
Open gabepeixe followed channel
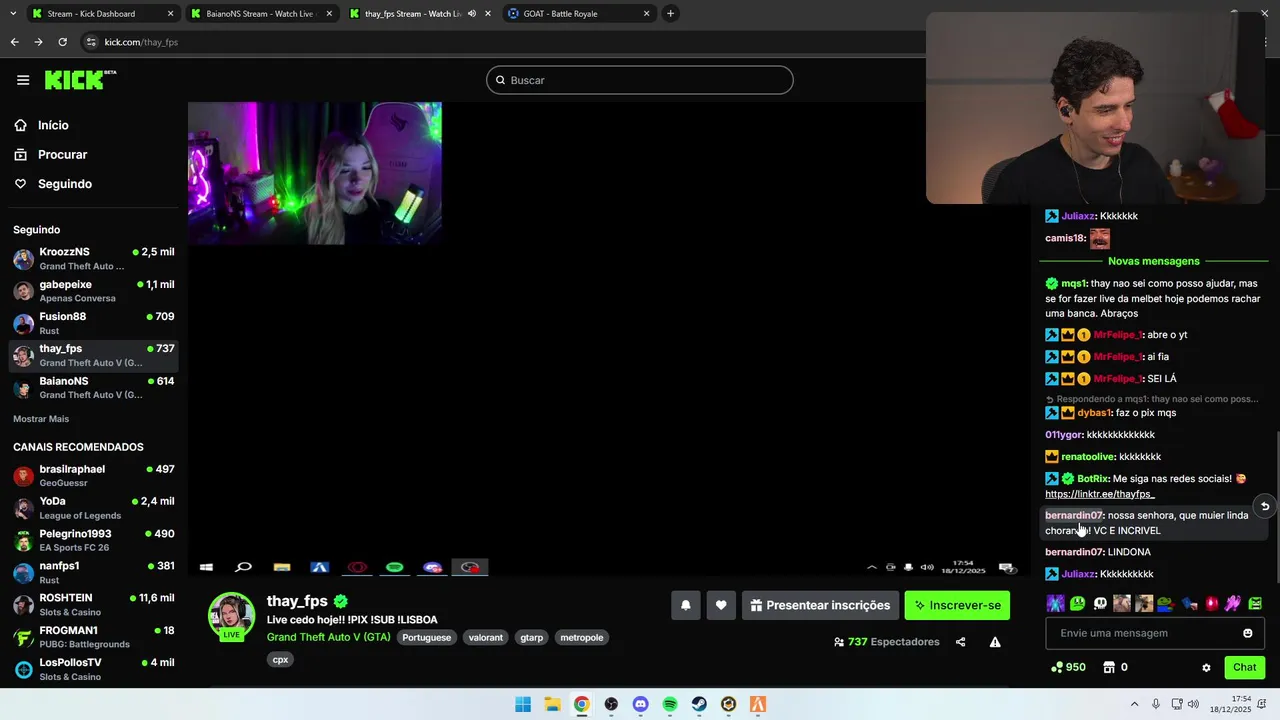94,291
